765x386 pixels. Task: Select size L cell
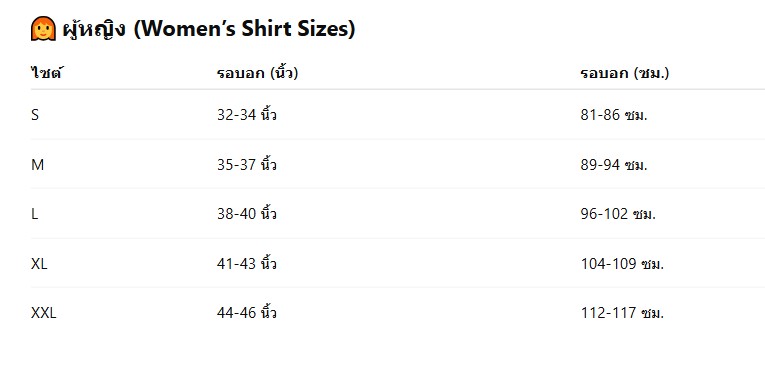34,214
